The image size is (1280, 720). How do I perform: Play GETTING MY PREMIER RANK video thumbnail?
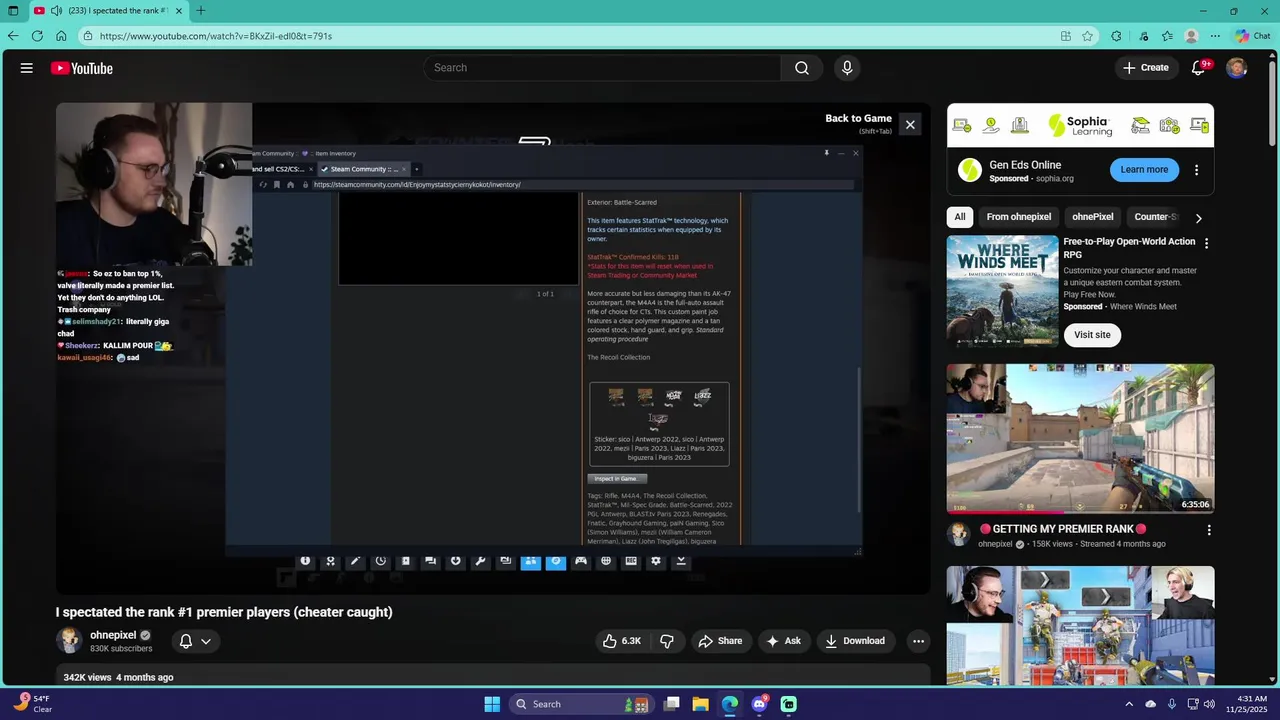click(x=1081, y=439)
